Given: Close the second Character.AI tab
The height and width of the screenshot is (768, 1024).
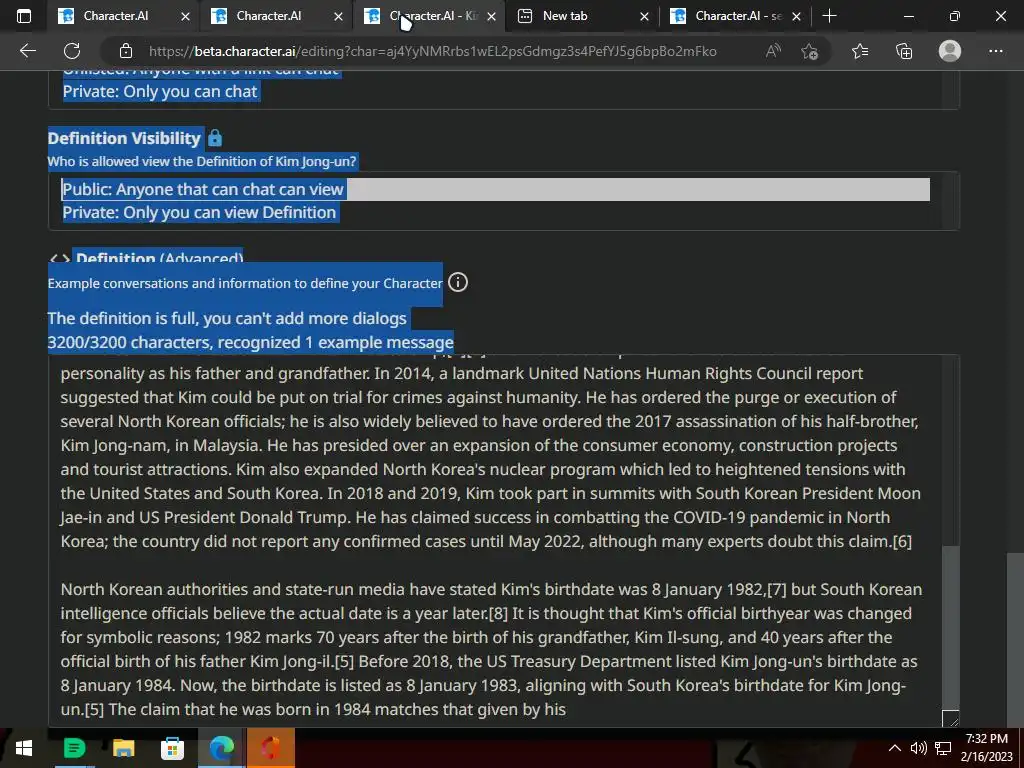Looking at the screenshot, I should coord(338,17).
